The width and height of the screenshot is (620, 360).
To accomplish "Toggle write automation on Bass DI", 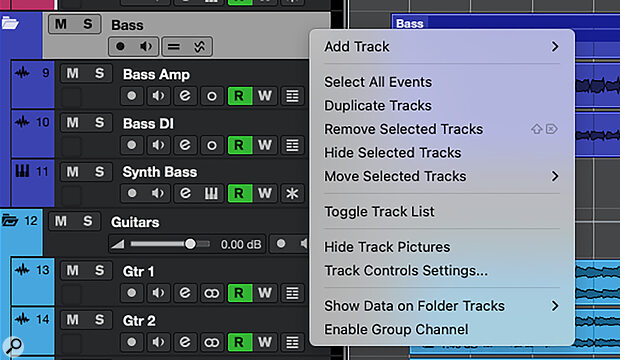I will [x=265, y=145].
